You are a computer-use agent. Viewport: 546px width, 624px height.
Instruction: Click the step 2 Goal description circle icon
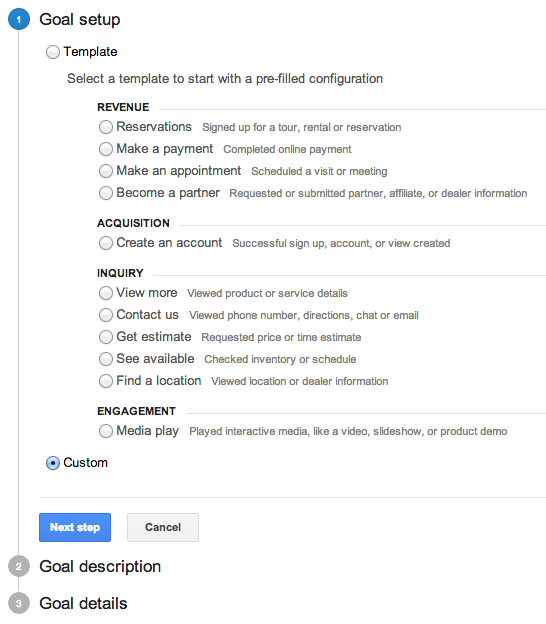(19, 566)
